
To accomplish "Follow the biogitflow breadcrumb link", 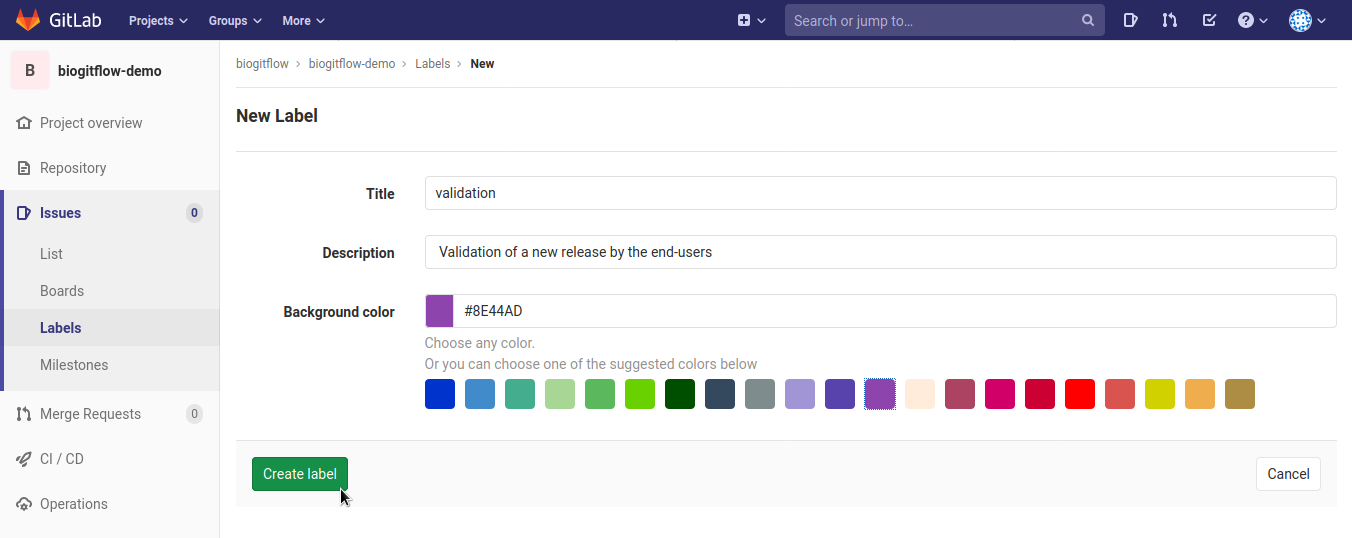I will pyautogui.click(x=262, y=63).
